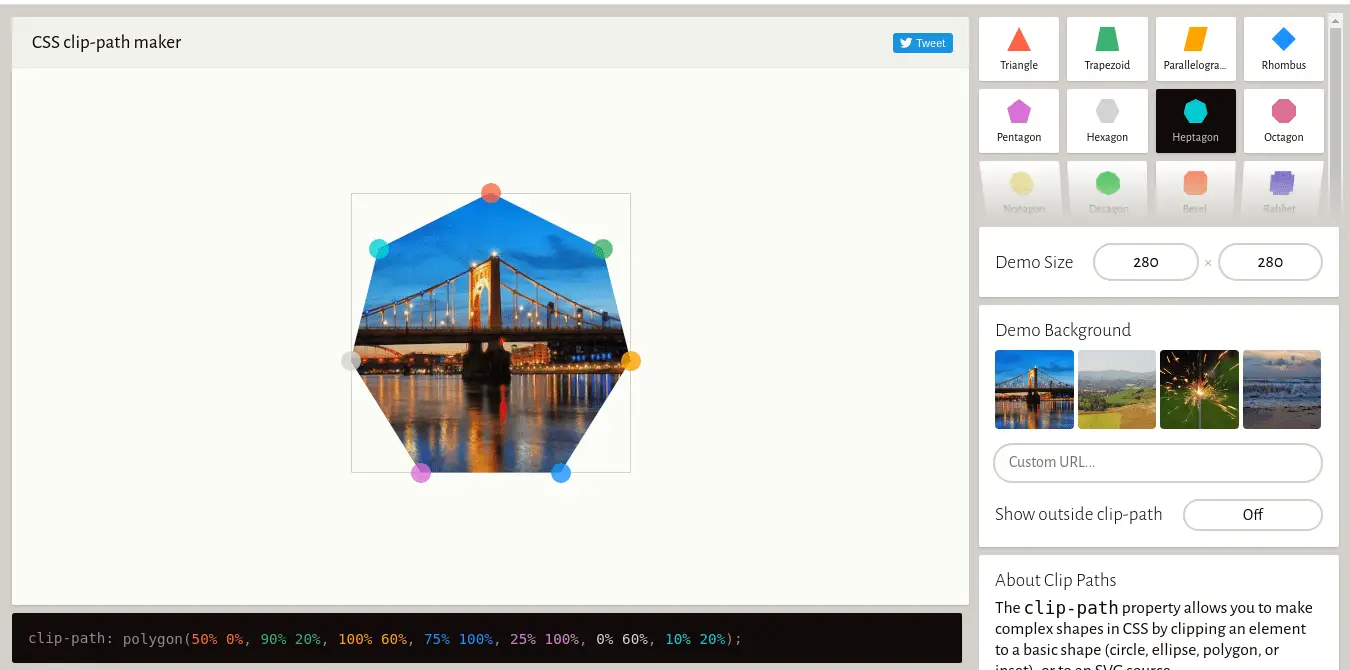The width and height of the screenshot is (1350, 670).
Task: Click the red top vertex handle
Action: pyautogui.click(x=490, y=193)
